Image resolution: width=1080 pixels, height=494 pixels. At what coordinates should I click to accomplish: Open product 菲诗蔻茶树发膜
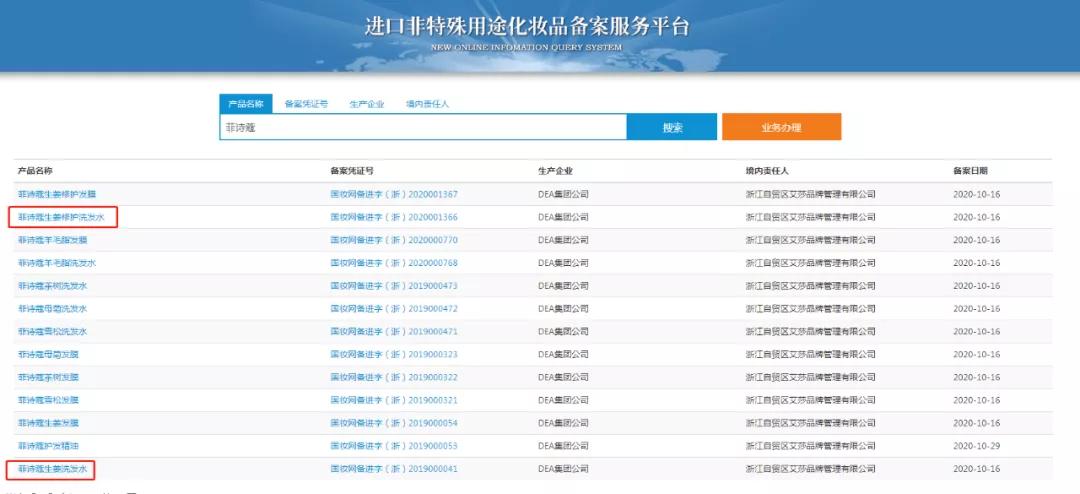pyautogui.click(x=48, y=377)
